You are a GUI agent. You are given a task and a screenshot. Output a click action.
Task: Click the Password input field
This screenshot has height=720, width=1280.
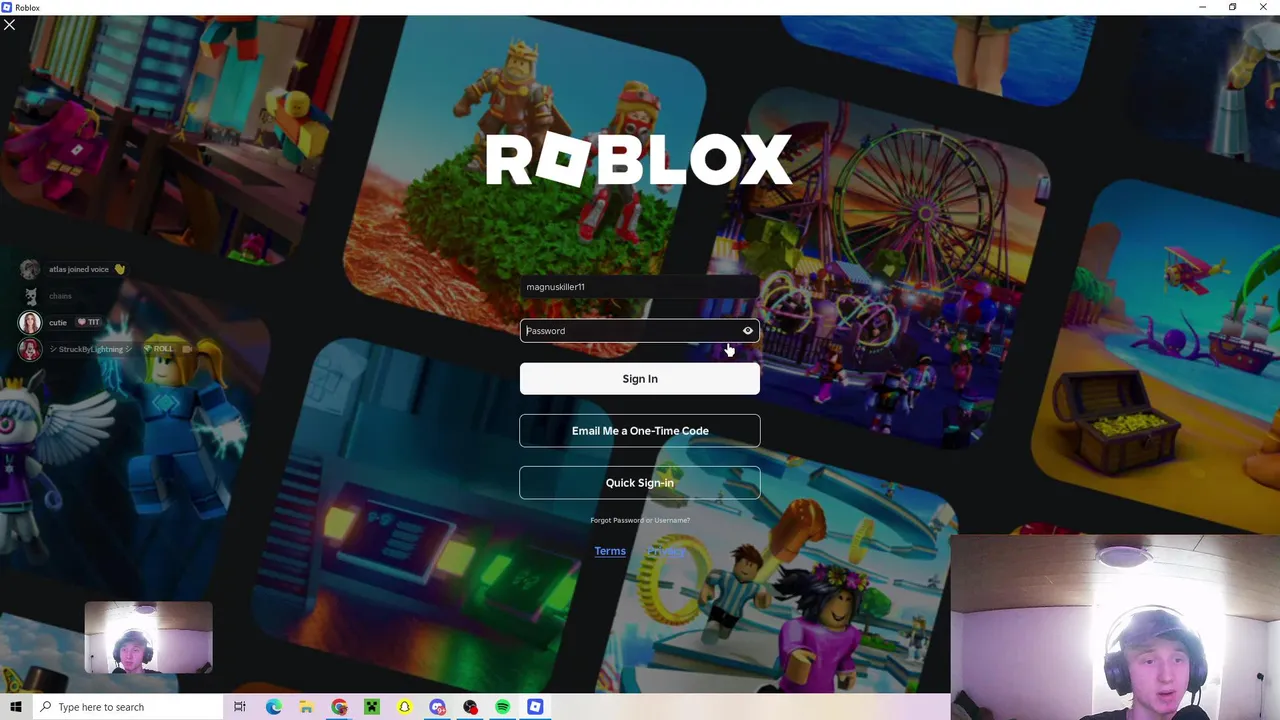click(640, 331)
